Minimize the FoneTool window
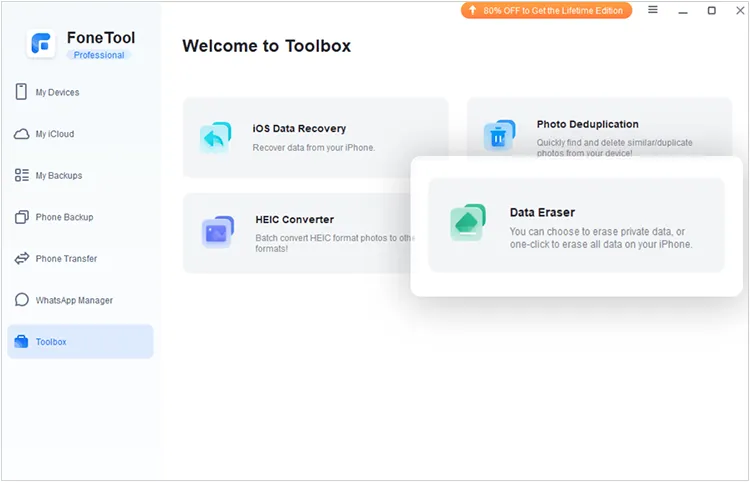This screenshot has height=482, width=750. click(683, 10)
